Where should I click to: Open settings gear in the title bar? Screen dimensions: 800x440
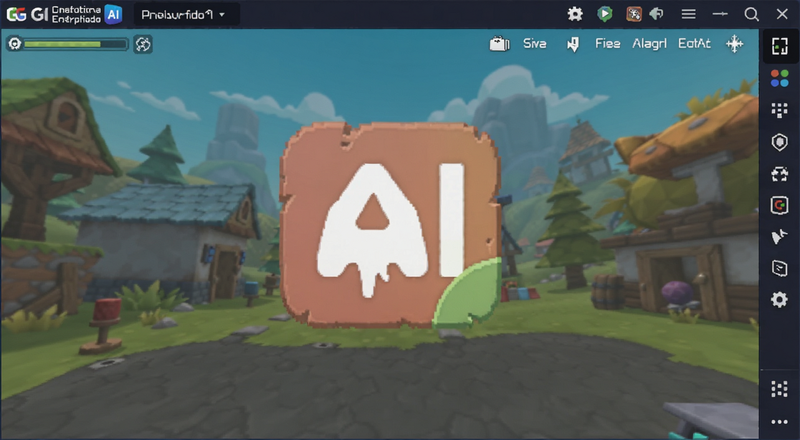pos(575,14)
